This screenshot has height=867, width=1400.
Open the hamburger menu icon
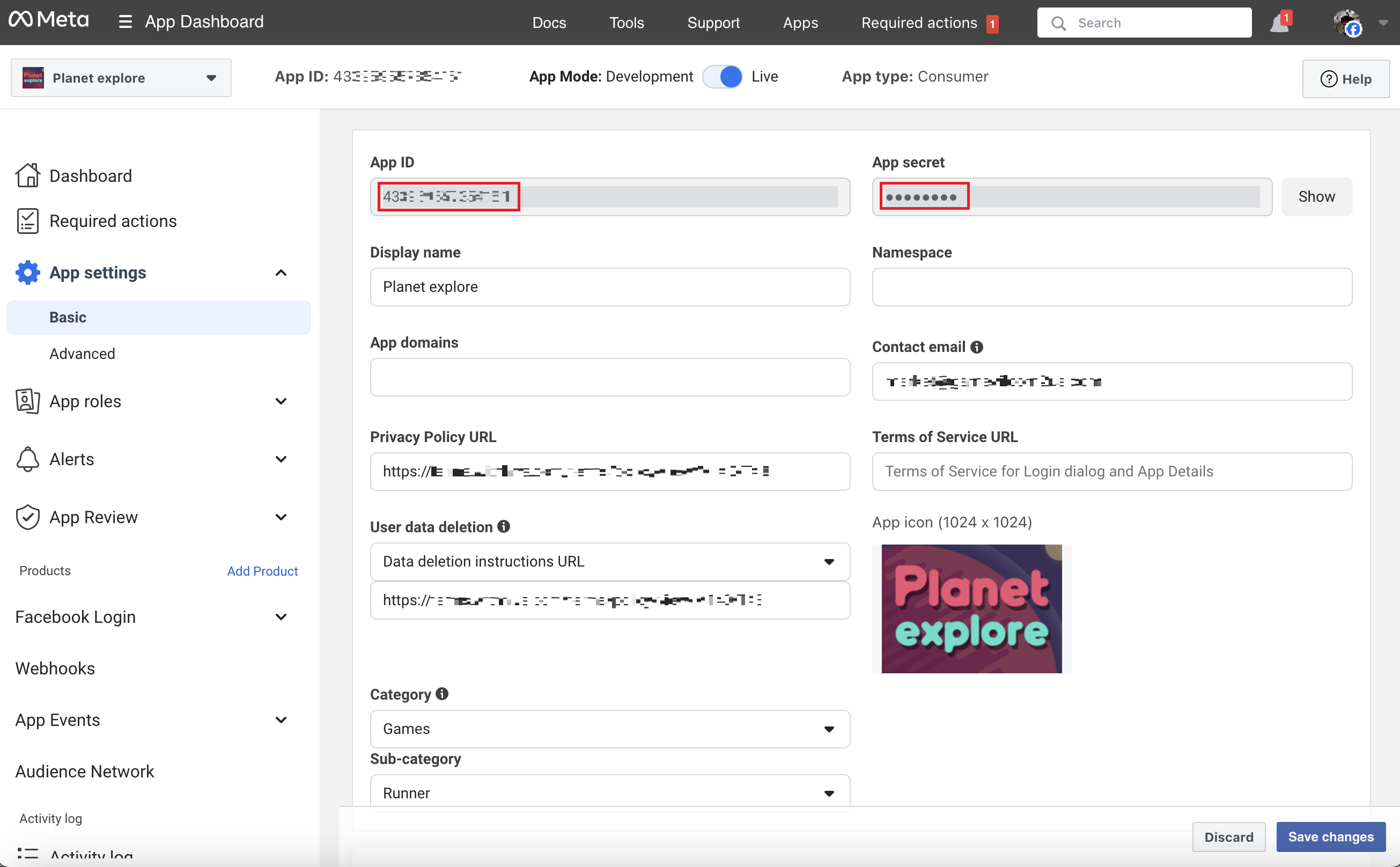125,23
